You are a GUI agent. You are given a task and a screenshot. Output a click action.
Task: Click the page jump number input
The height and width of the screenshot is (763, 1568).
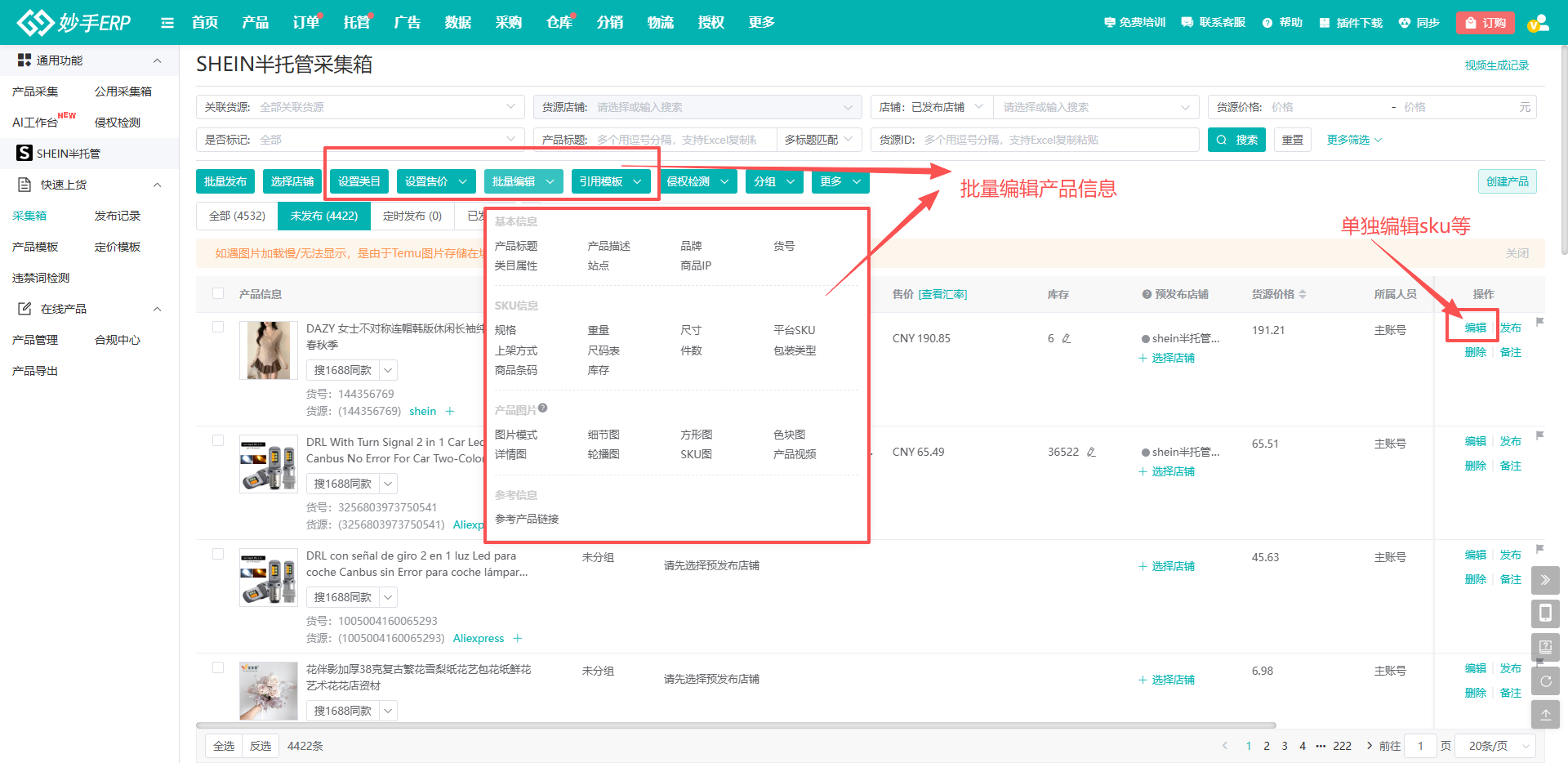click(1421, 746)
